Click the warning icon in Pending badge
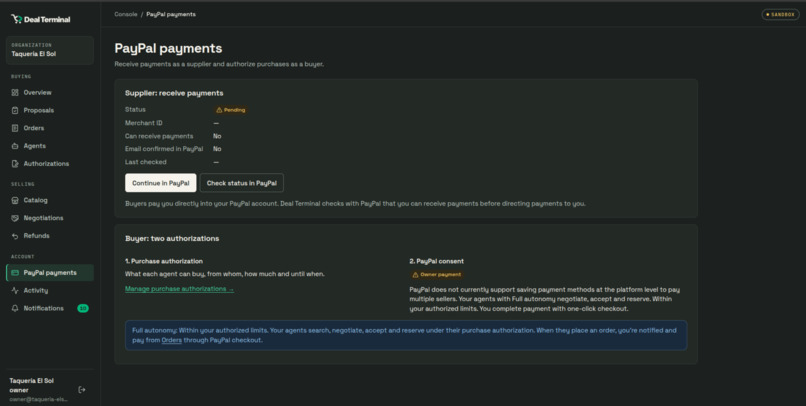The height and width of the screenshot is (406, 806). [219, 110]
